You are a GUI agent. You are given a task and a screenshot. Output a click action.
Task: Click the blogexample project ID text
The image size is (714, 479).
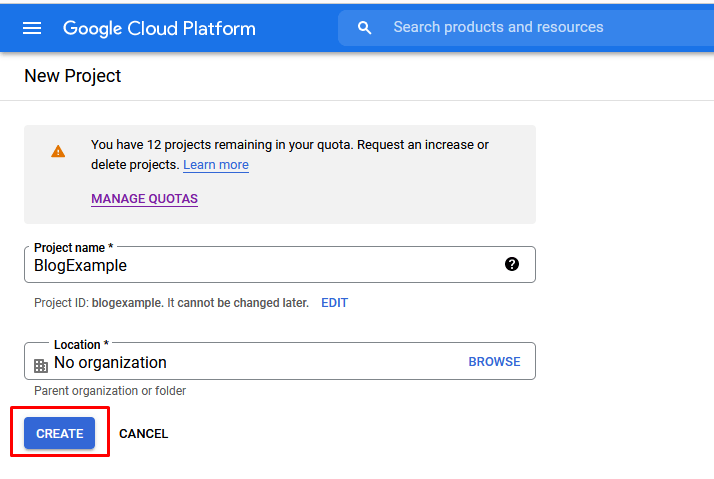[x=127, y=303]
